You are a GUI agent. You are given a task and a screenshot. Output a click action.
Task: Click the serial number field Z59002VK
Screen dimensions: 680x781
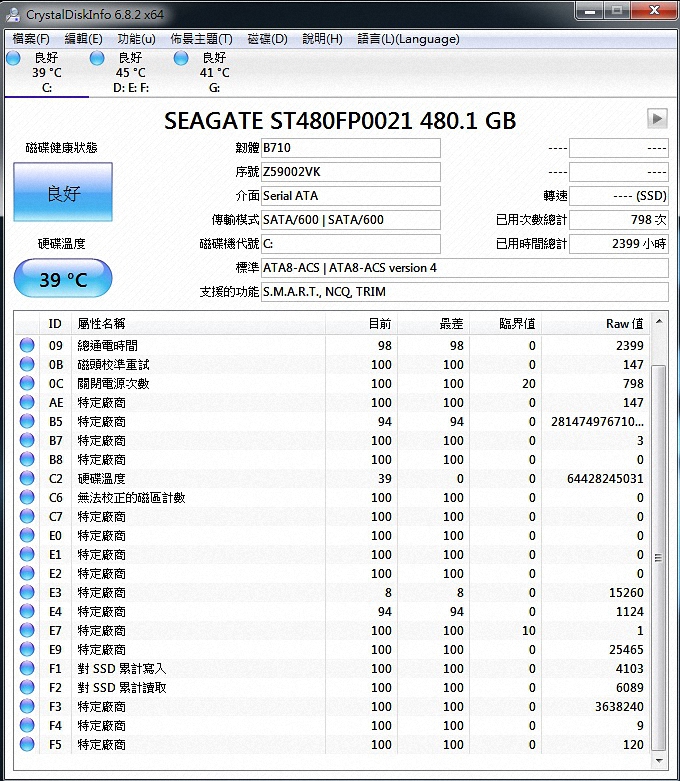pos(351,172)
